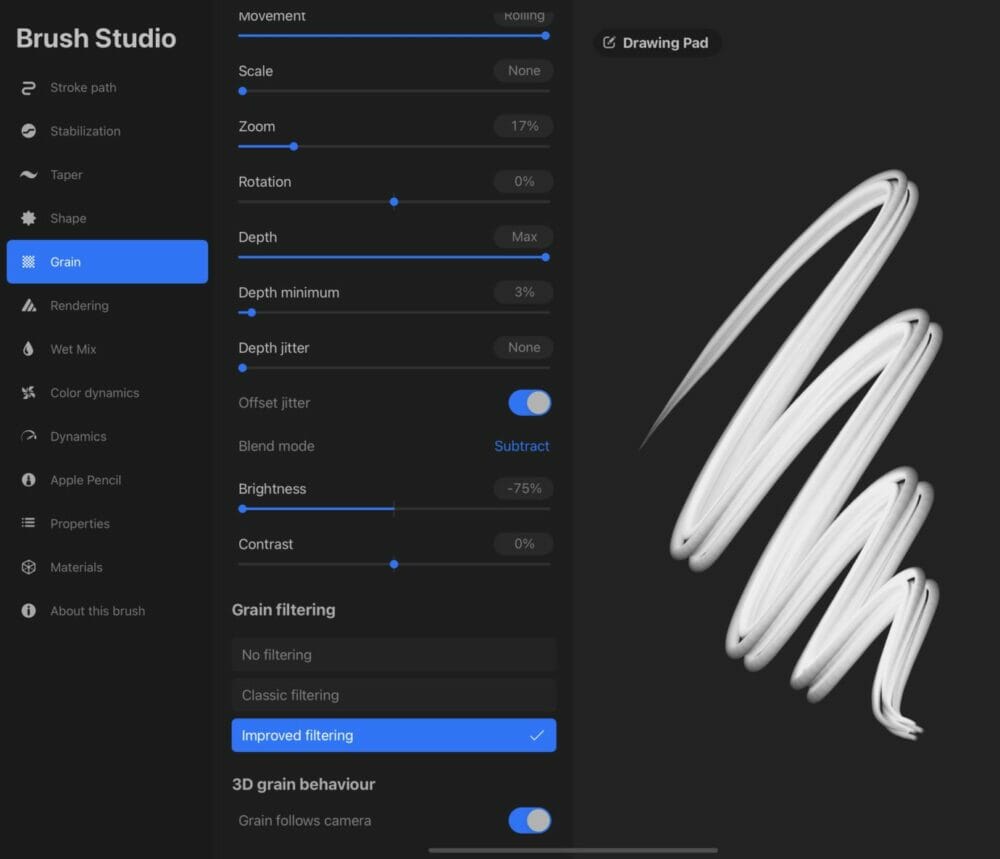
Task: Open the Blend mode Subtract selector
Action: click(522, 446)
